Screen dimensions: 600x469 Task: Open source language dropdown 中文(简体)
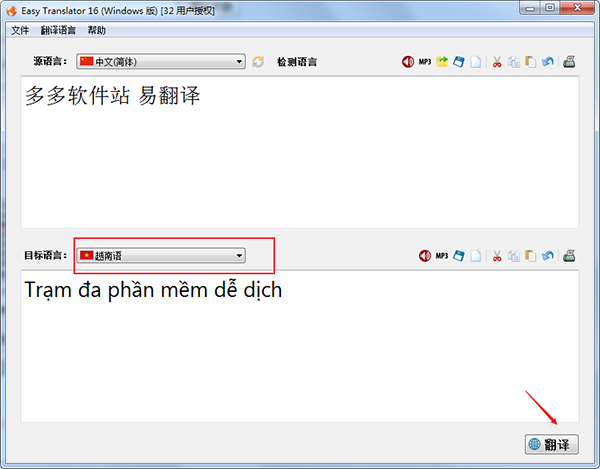click(161, 62)
